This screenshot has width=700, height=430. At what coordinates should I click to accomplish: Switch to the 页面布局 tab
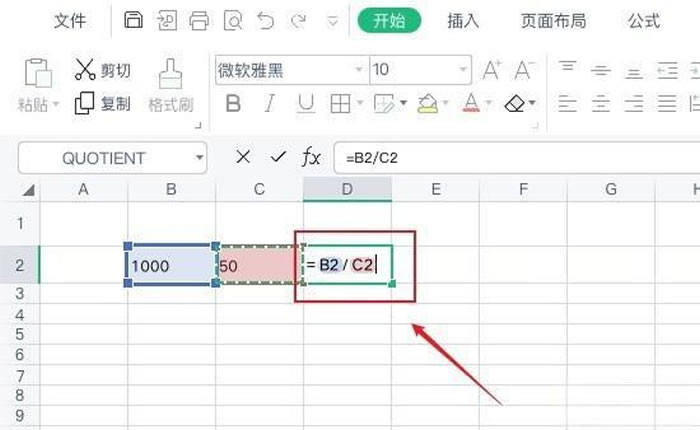pos(553,21)
